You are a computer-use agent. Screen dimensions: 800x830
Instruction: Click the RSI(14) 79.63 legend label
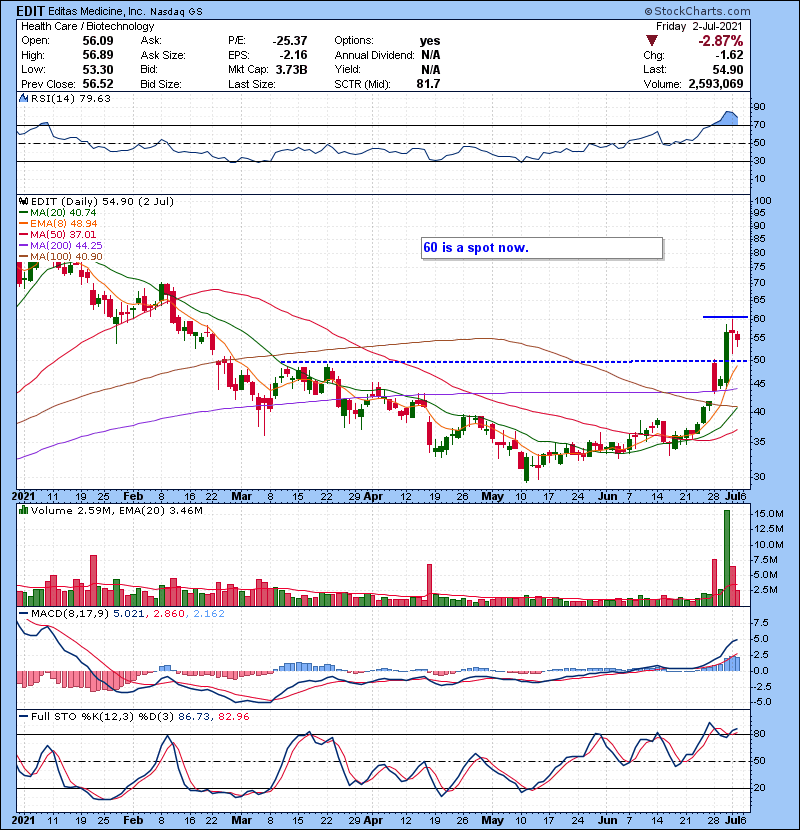70,98
